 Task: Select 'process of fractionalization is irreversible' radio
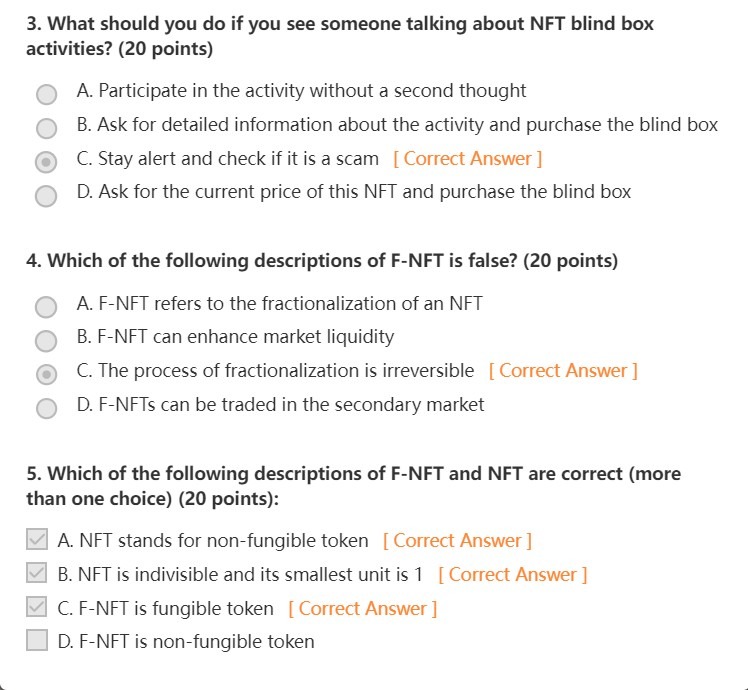(x=46, y=374)
